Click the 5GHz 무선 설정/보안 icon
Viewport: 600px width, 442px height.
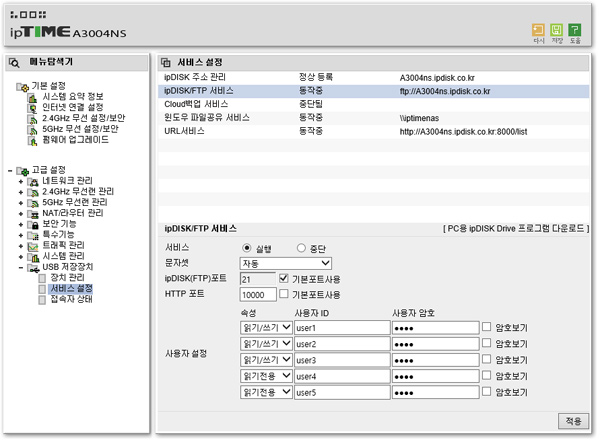coord(33,130)
